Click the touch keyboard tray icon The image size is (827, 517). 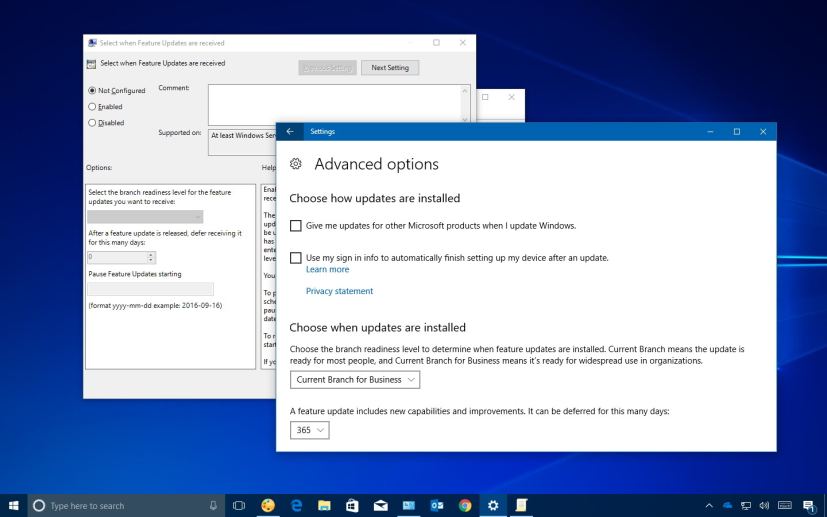click(x=785, y=505)
